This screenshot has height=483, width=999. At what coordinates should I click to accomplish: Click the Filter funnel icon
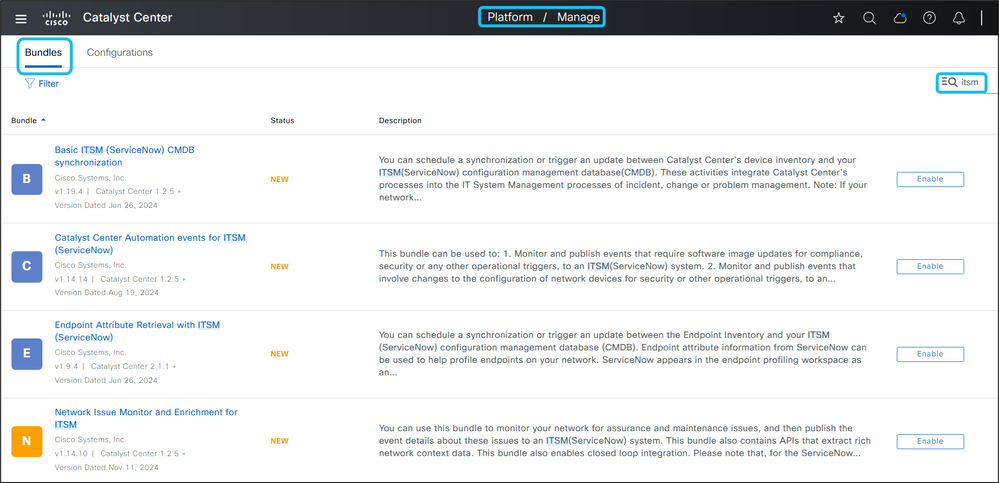pyautogui.click(x=30, y=84)
